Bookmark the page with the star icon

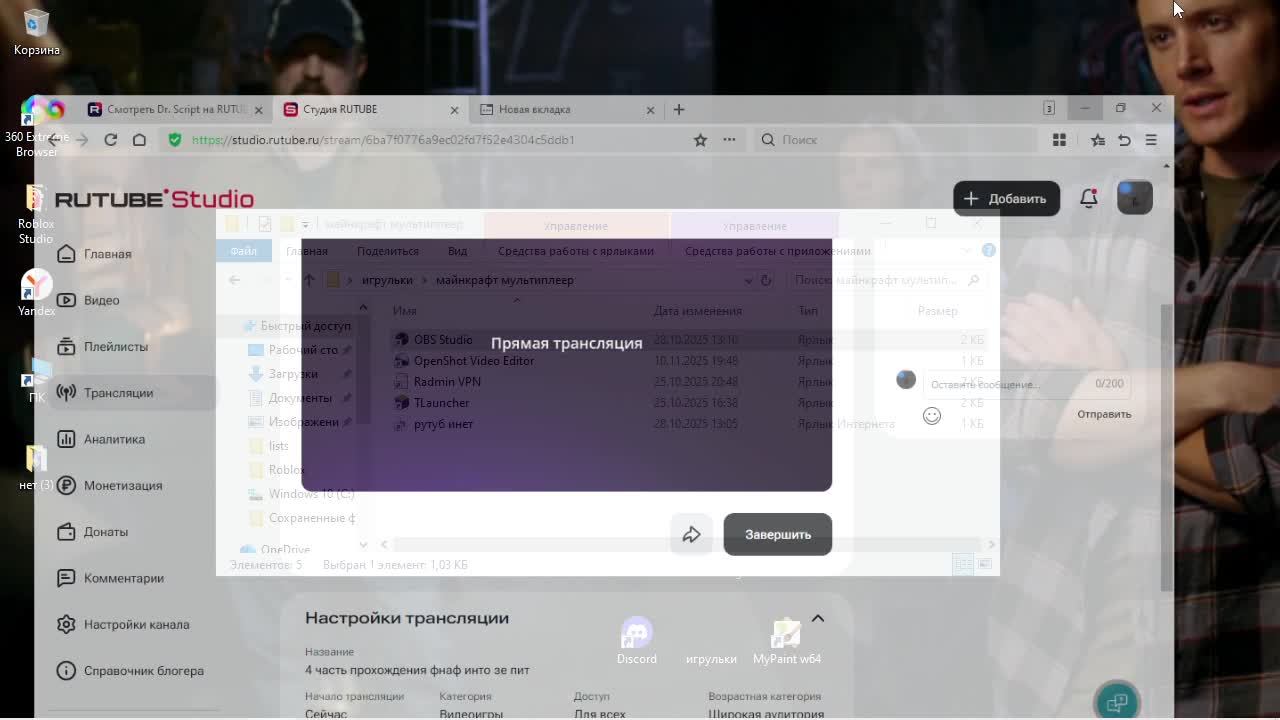click(x=700, y=140)
